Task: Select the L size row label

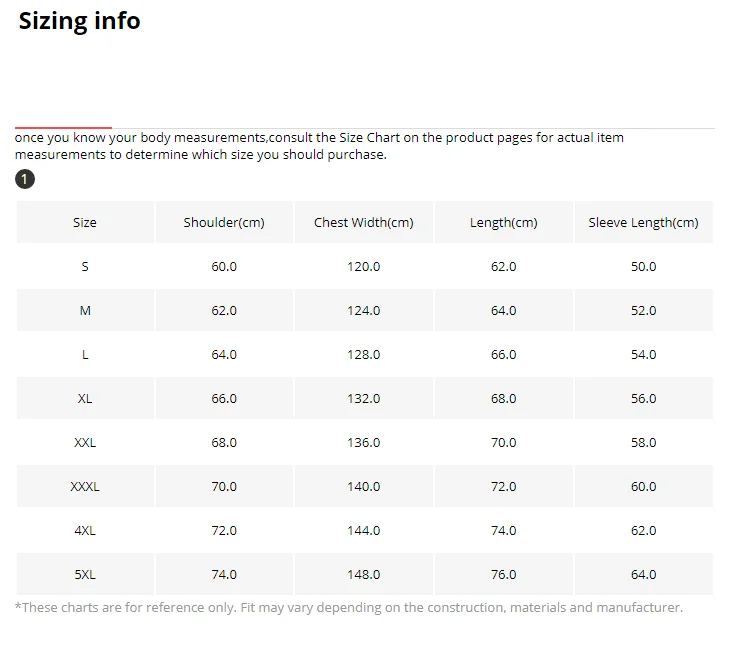Action: [x=85, y=354]
